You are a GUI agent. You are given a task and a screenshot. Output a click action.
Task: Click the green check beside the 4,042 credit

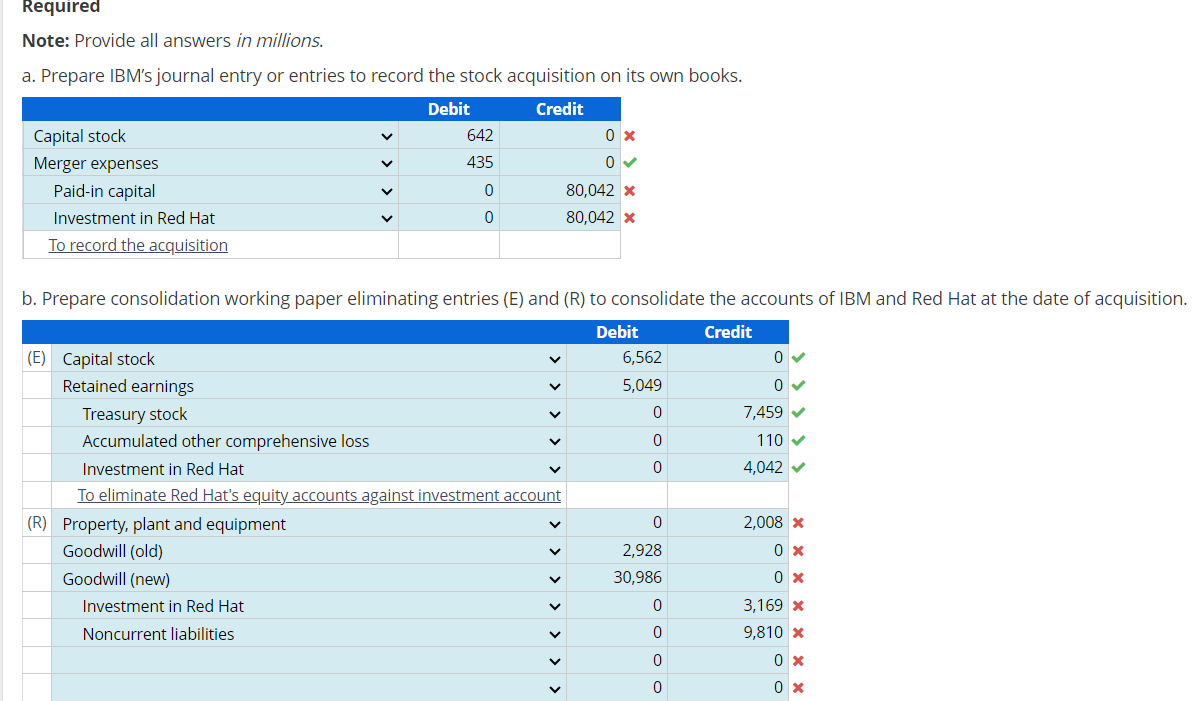coord(799,467)
